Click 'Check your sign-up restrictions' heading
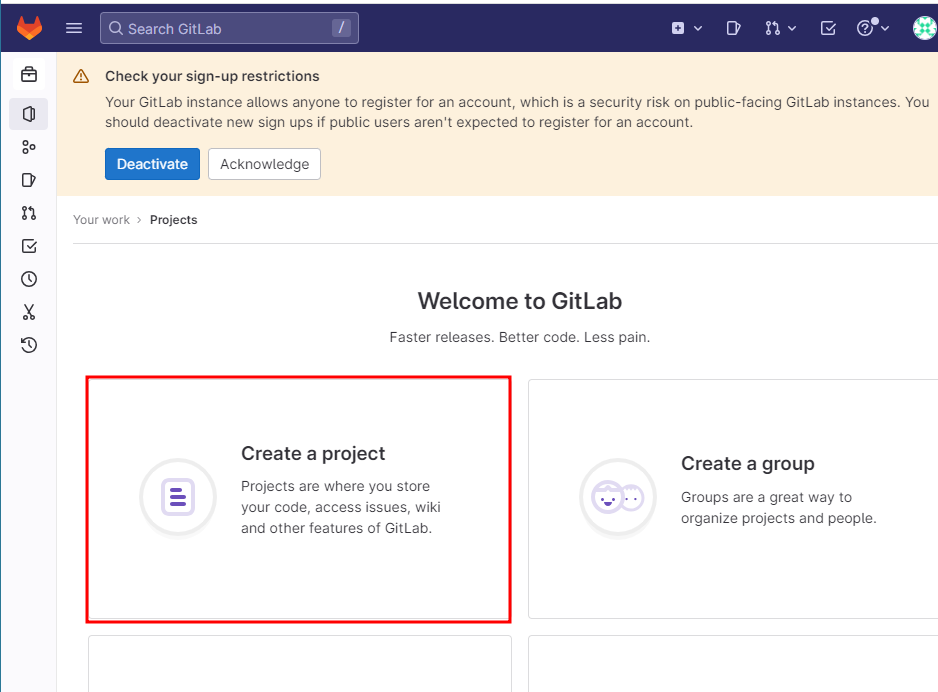The width and height of the screenshot is (938, 692). pos(212,76)
